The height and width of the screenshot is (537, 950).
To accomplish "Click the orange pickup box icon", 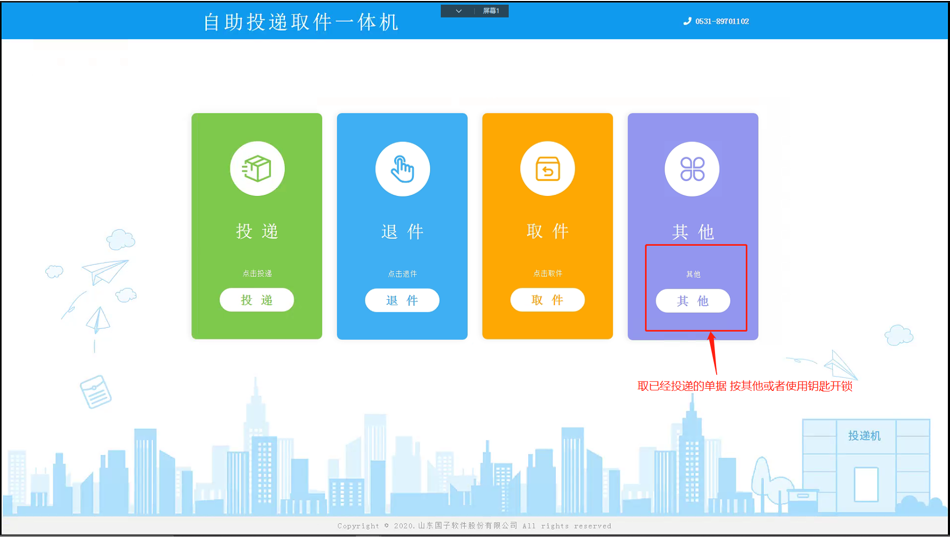I will [x=547, y=169].
